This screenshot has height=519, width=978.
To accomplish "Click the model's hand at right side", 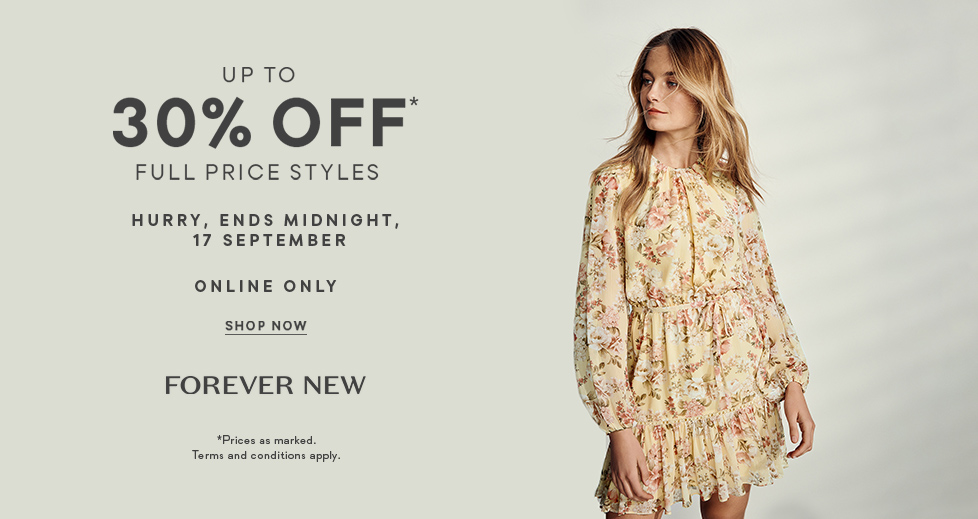I will pyautogui.click(x=798, y=421).
